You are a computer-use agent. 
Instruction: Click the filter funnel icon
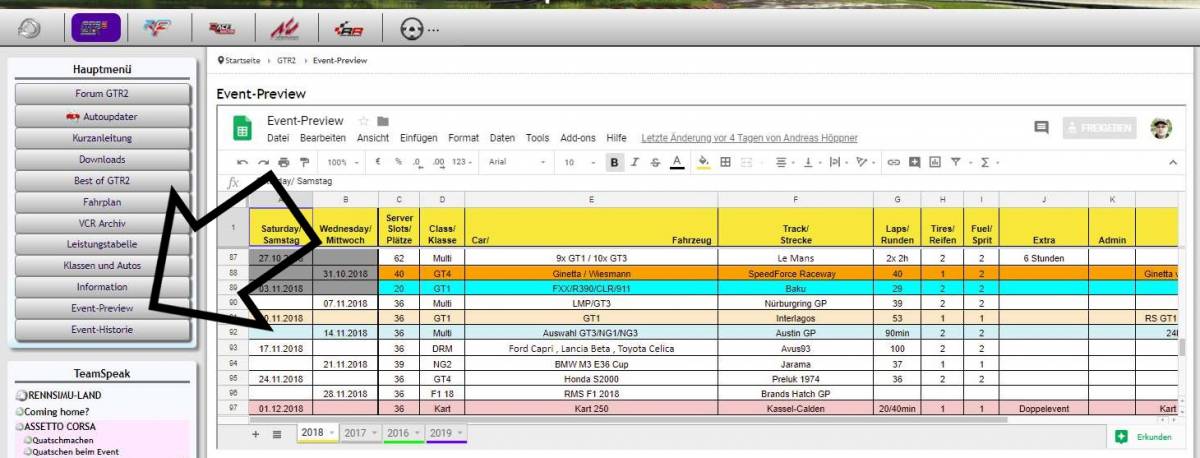[x=957, y=162]
